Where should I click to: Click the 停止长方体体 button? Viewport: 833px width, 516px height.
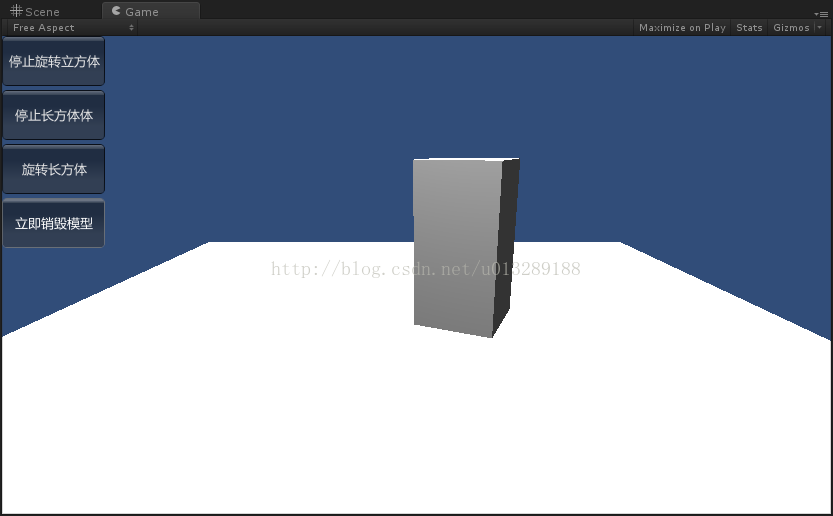click(x=54, y=115)
